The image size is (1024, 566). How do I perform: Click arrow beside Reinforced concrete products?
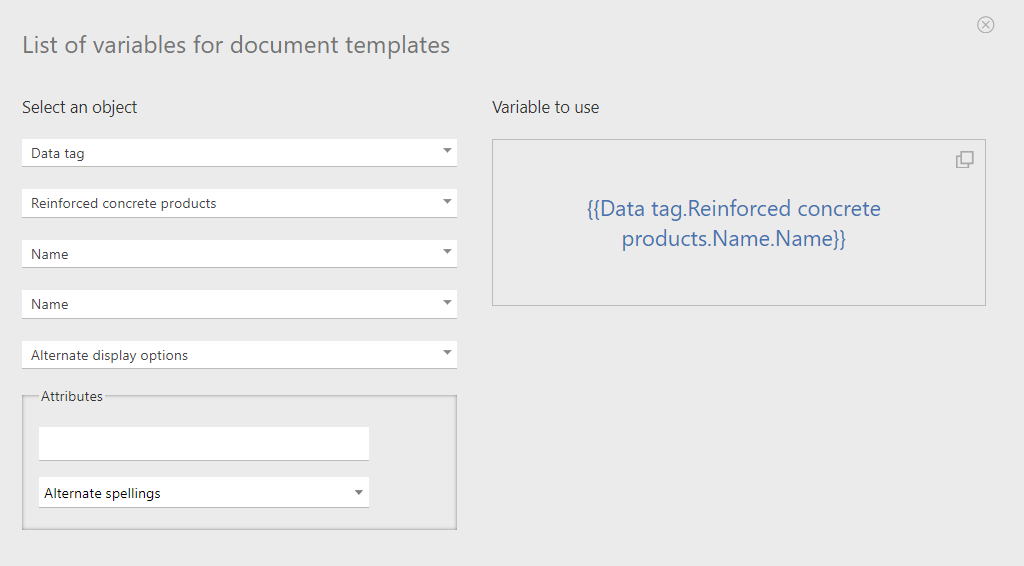pyautogui.click(x=447, y=201)
